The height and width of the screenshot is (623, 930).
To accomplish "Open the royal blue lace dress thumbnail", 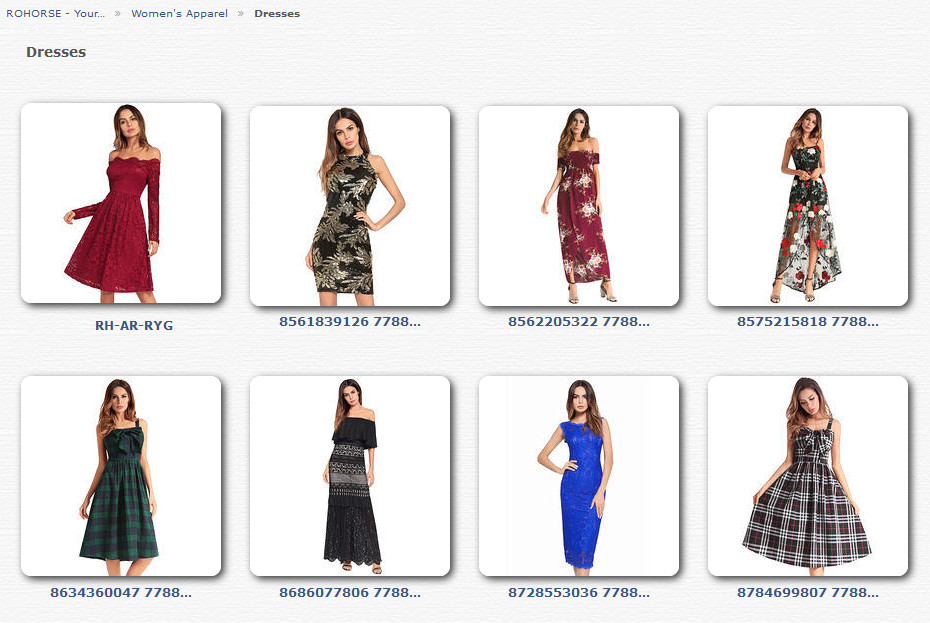I will click(x=579, y=476).
